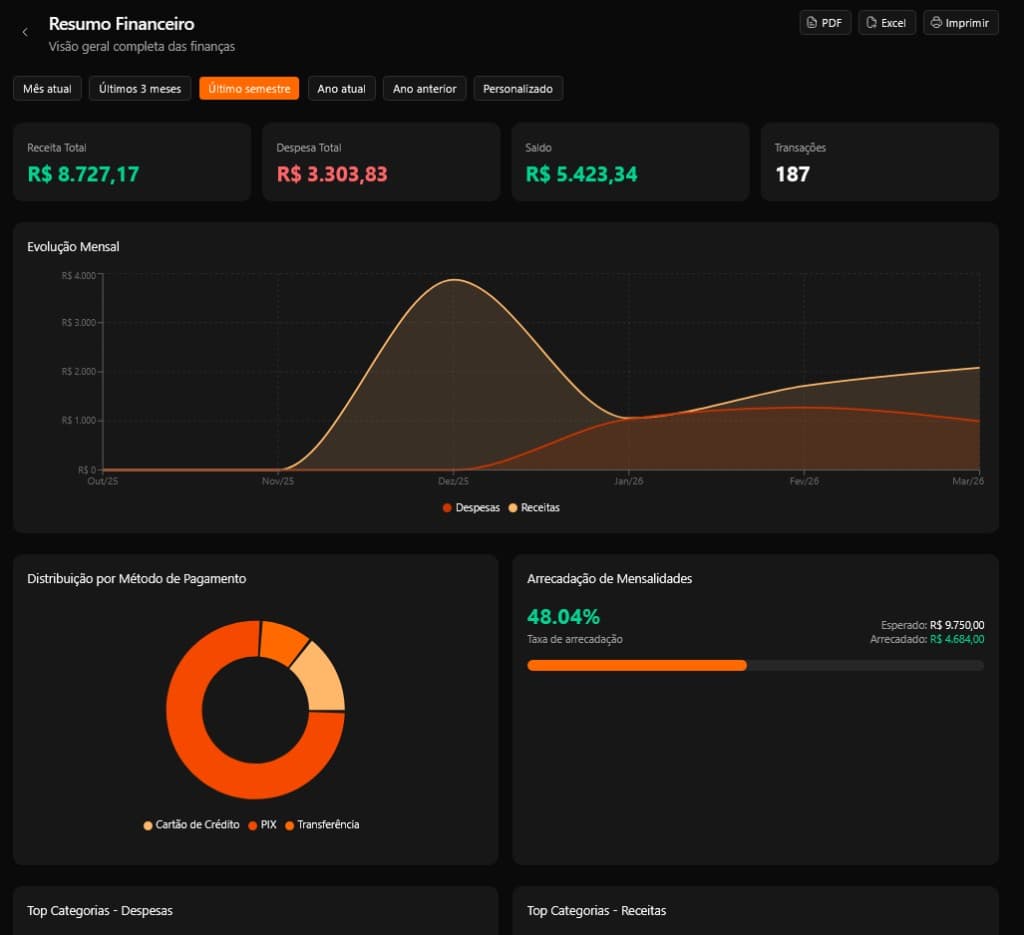Click the Transferência legend entry
Image resolution: width=1024 pixels, height=935 pixels.
[x=321, y=825]
